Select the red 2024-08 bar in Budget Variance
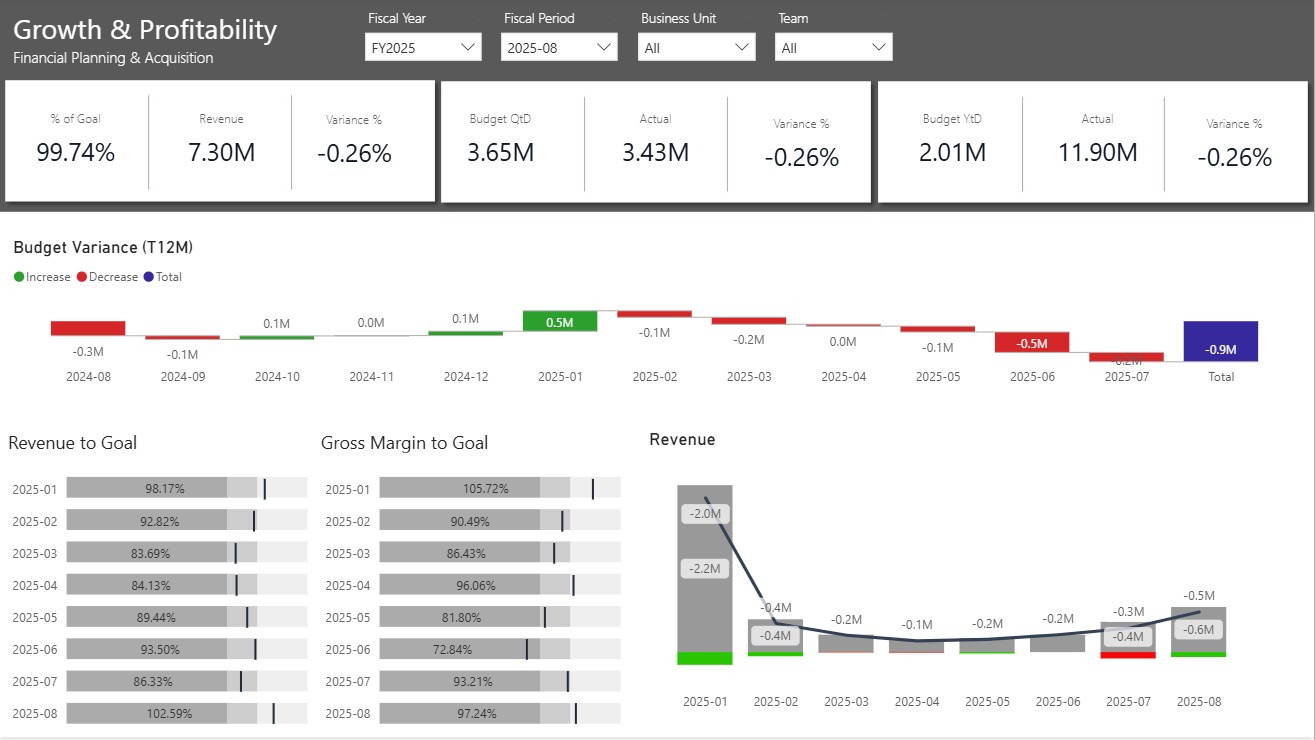Image resolution: width=1315 pixels, height=740 pixels. tap(88, 328)
